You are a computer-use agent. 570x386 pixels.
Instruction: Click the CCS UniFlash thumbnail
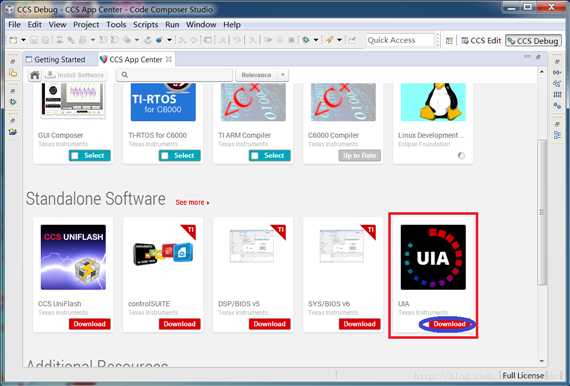click(x=73, y=257)
